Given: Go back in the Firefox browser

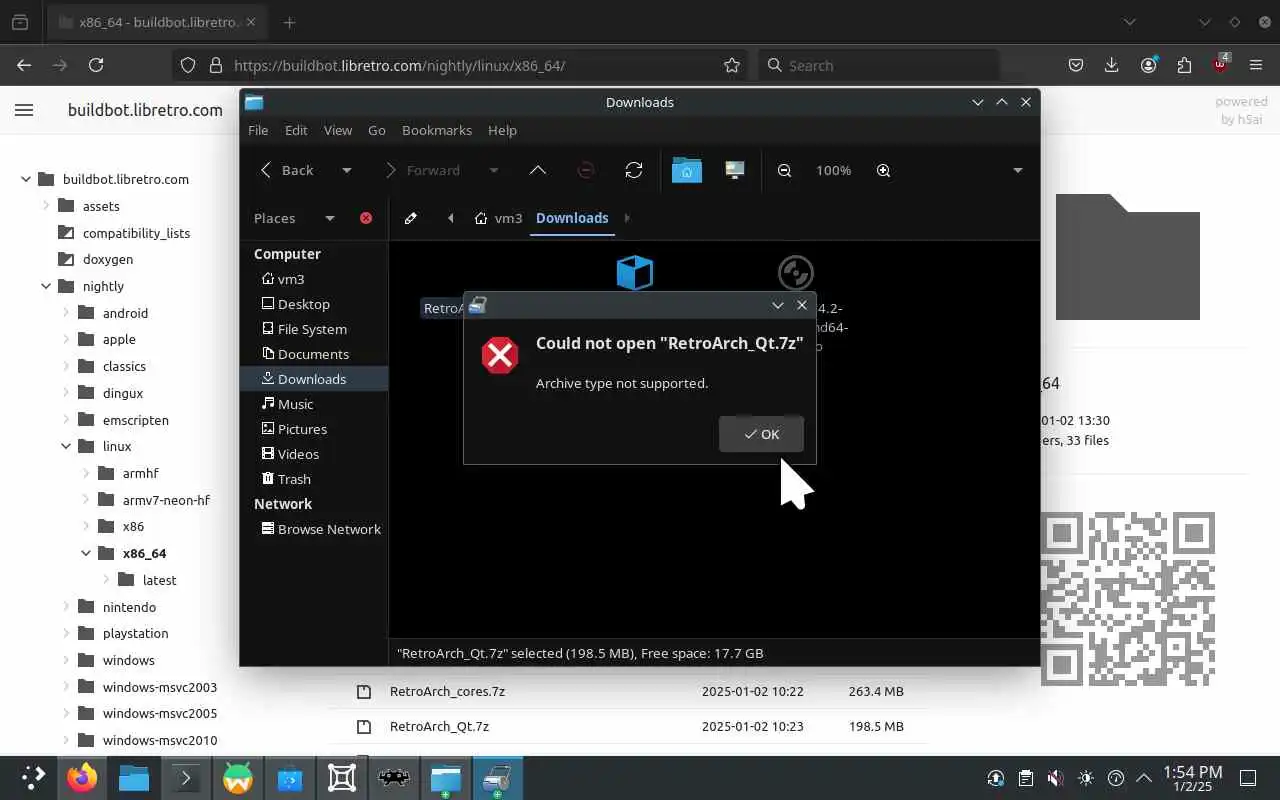Looking at the screenshot, I should [x=24, y=65].
